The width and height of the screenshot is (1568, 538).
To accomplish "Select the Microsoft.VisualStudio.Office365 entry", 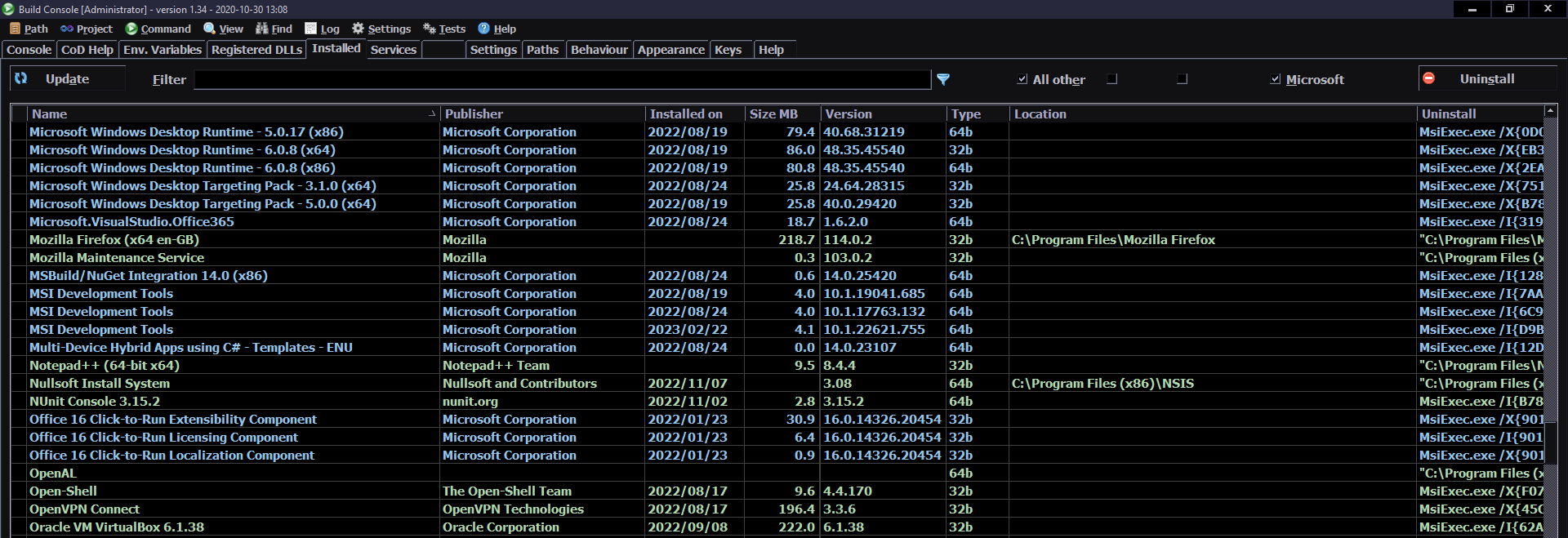I will [x=131, y=222].
